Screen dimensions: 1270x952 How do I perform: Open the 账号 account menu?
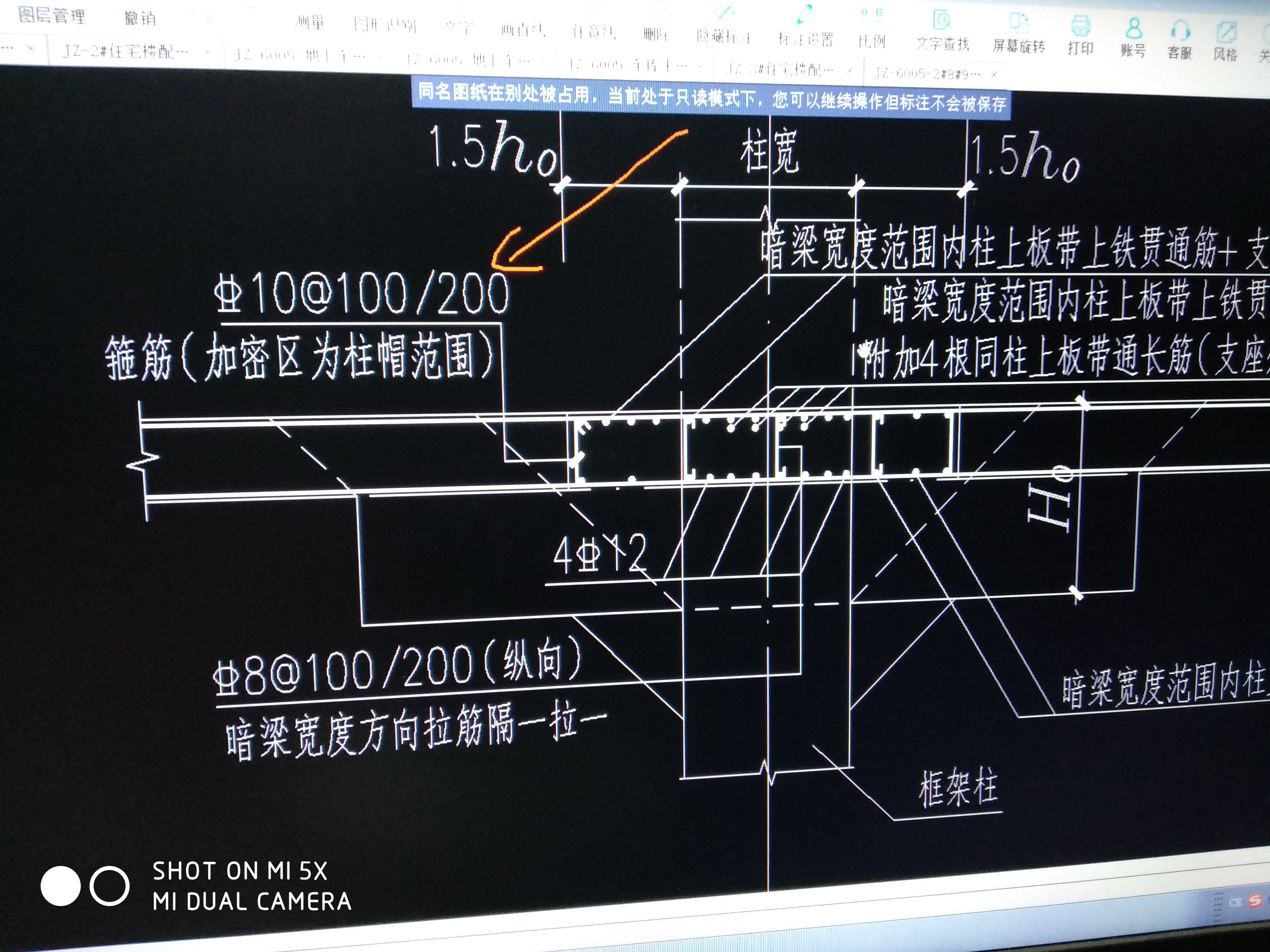pos(1133,38)
